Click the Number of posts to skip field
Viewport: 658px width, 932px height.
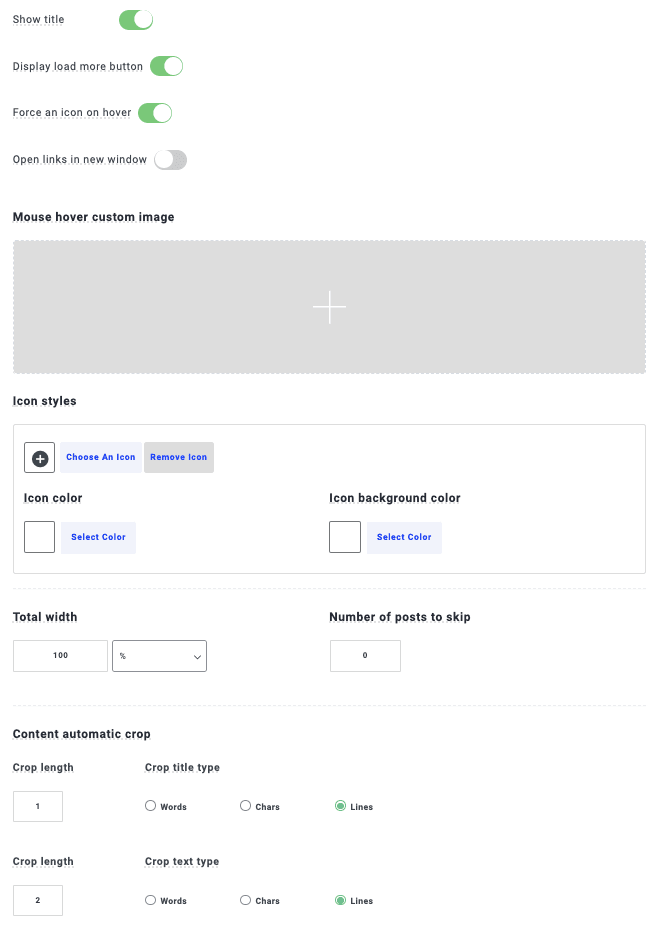tap(365, 656)
